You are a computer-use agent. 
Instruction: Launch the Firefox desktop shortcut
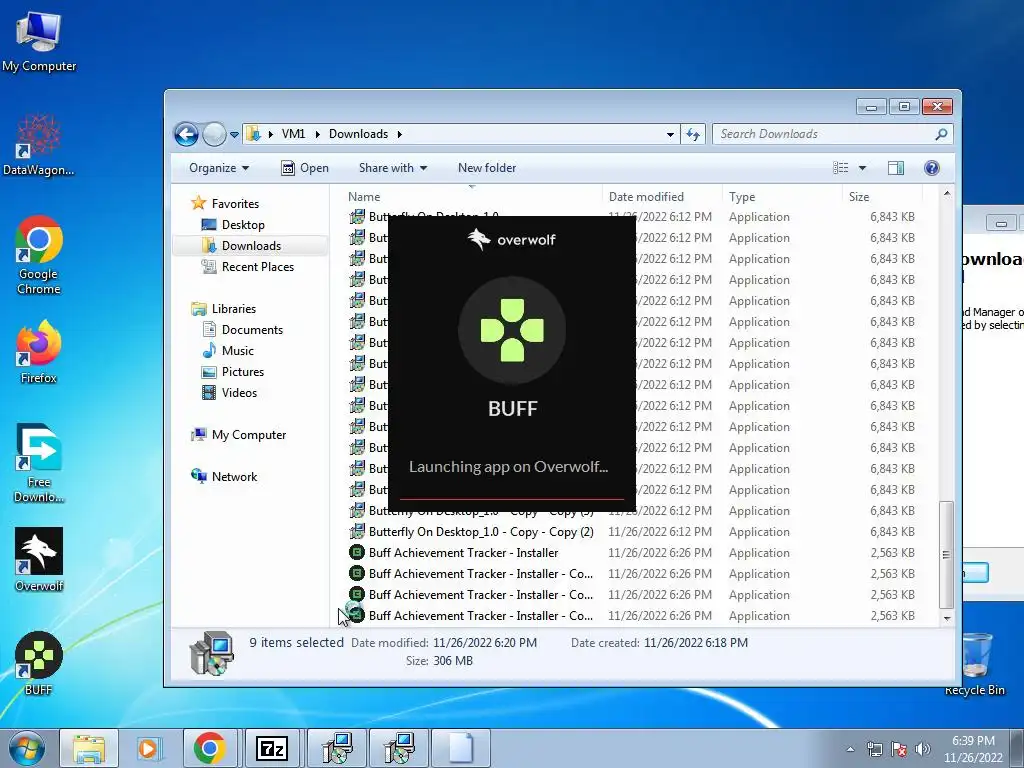39,351
